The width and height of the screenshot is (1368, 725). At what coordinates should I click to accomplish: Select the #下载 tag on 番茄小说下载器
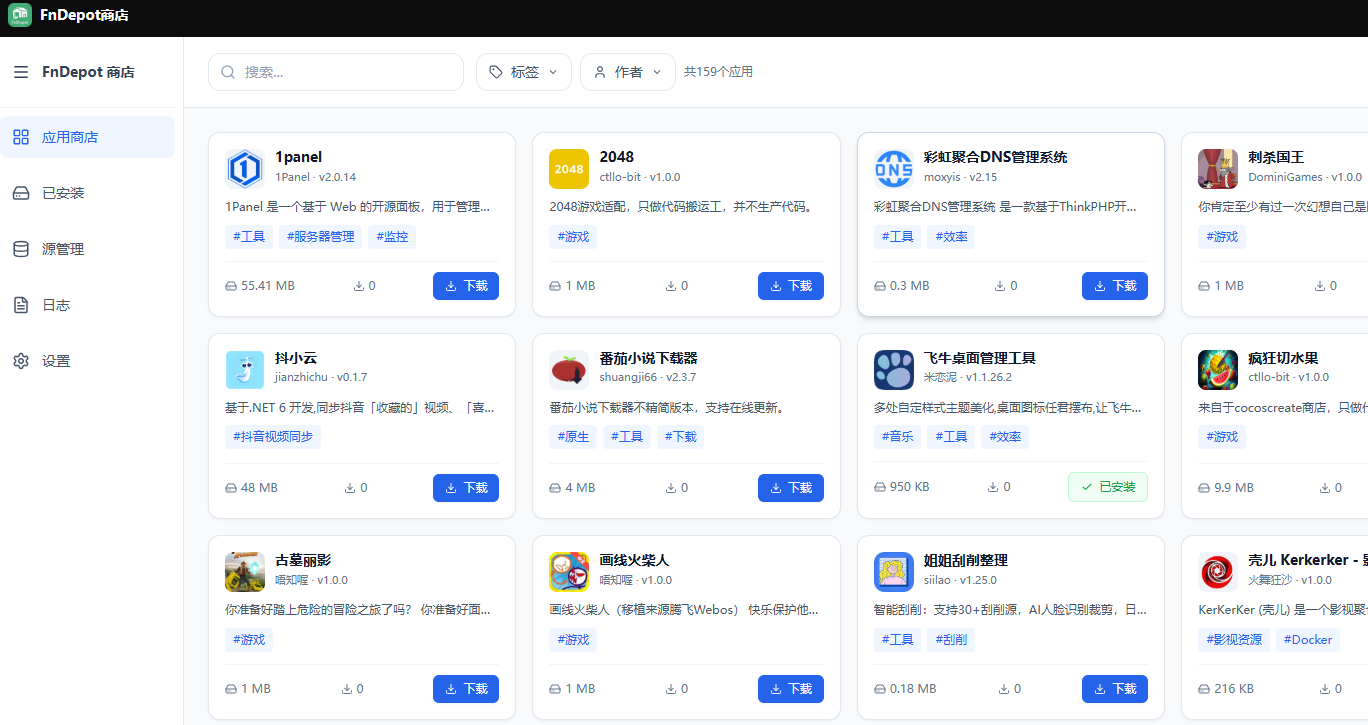tap(681, 437)
